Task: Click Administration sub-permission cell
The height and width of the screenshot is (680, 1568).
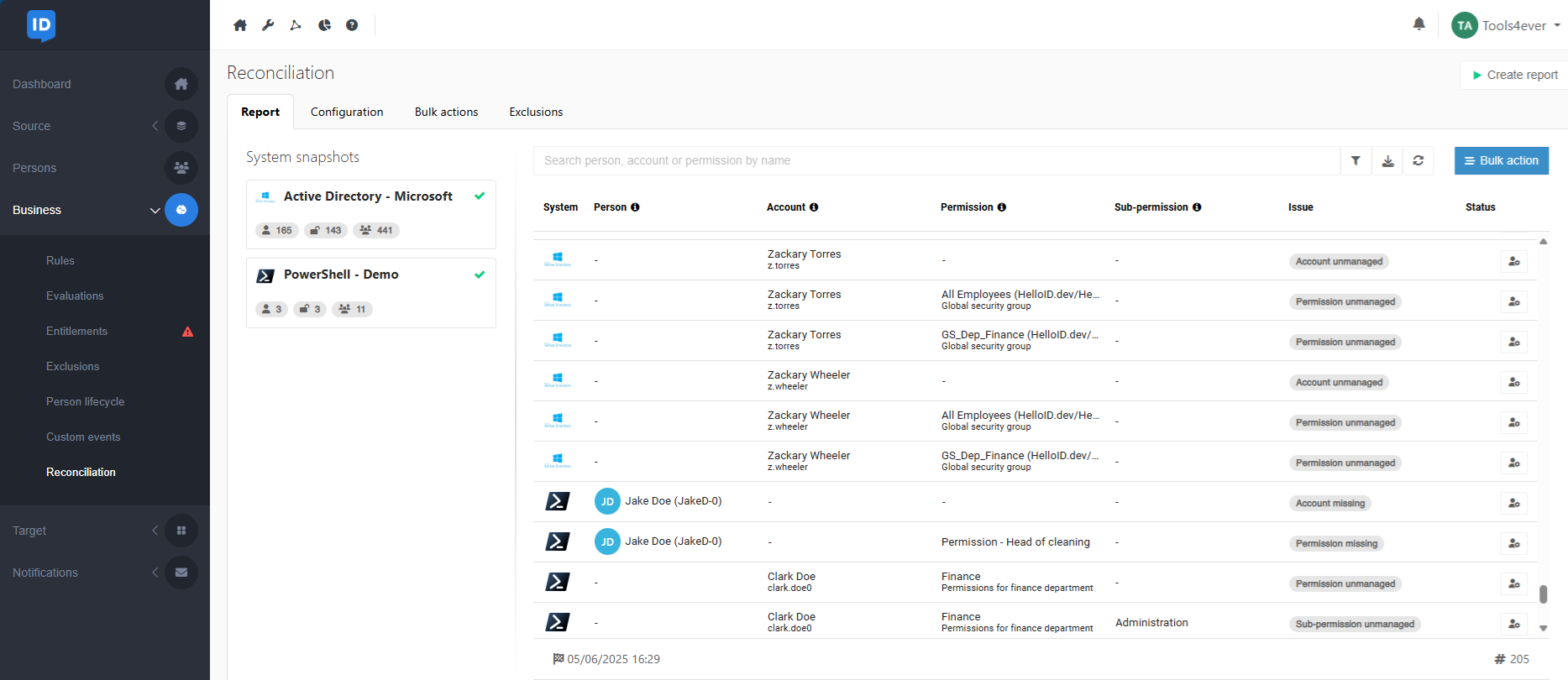Action: pos(1151,623)
